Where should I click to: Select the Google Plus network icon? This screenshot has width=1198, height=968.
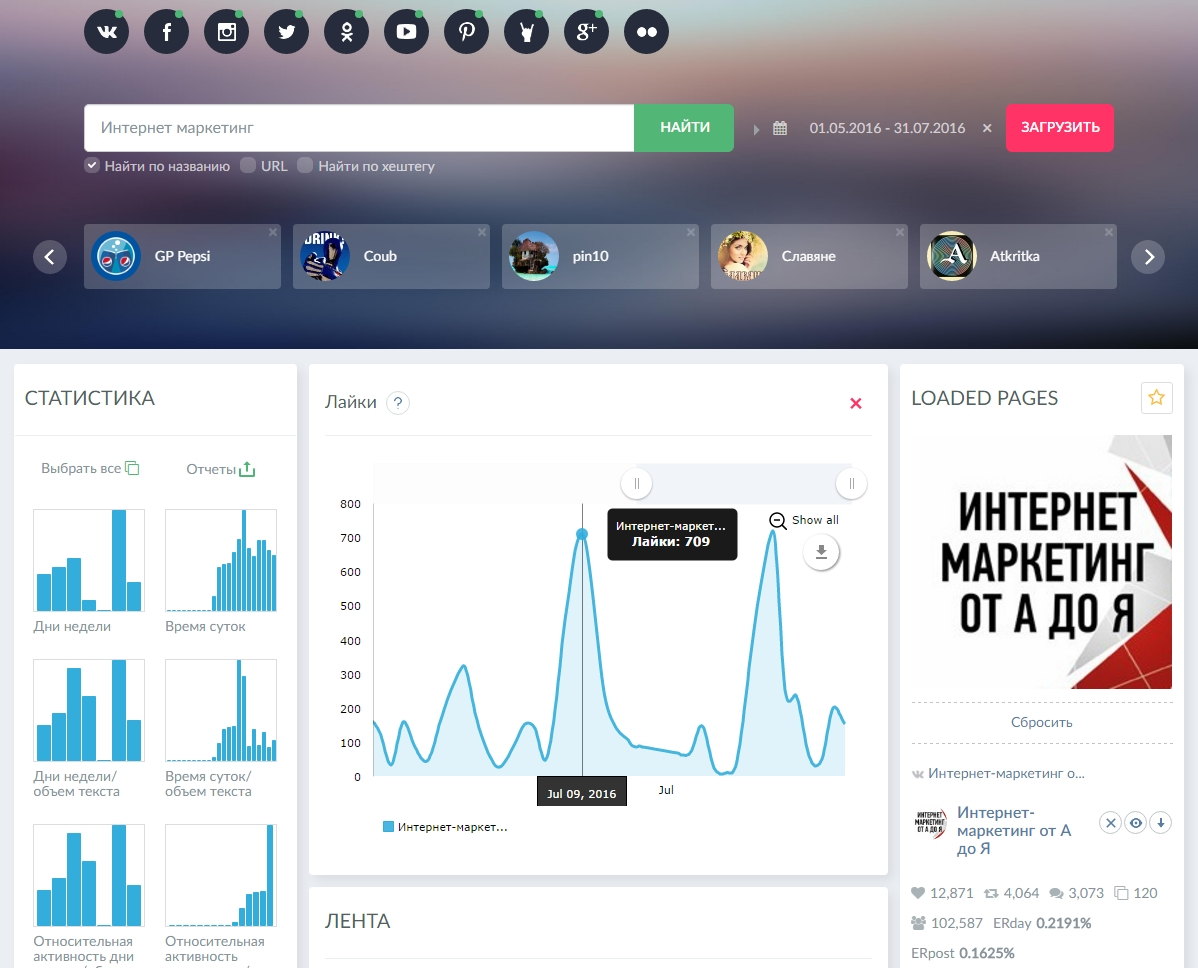586,32
